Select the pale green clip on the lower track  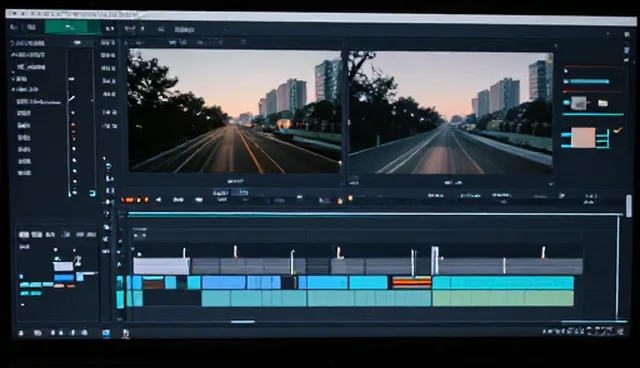click(503, 298)
